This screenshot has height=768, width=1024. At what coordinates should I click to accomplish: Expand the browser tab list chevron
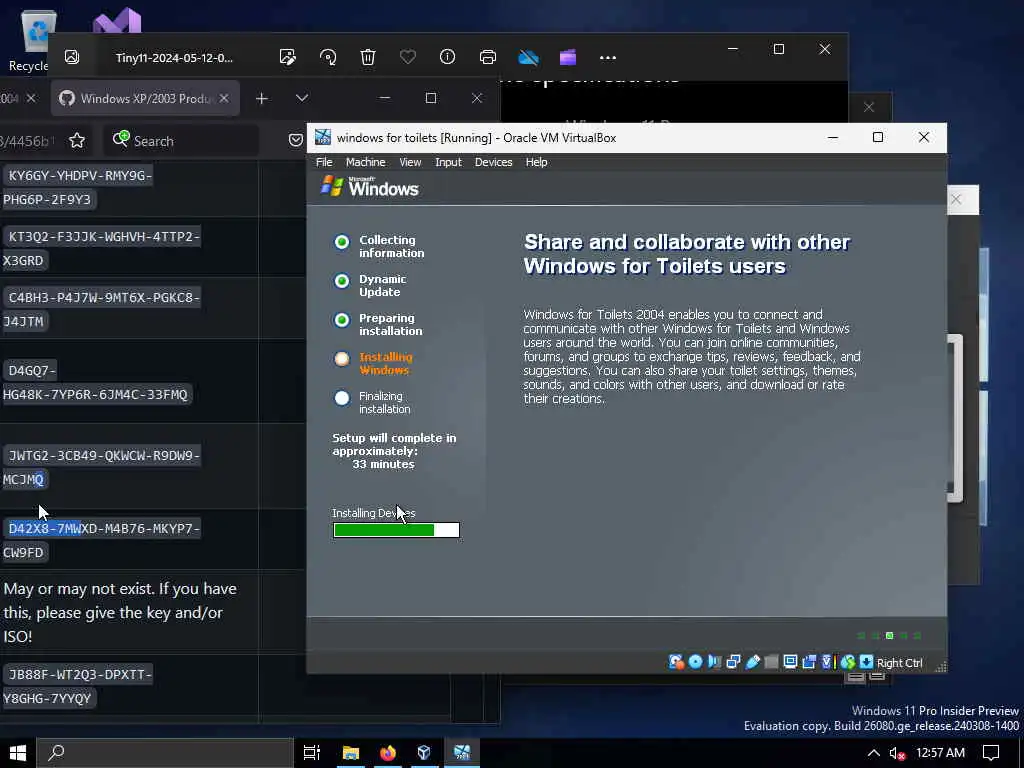tap(302, 98)
